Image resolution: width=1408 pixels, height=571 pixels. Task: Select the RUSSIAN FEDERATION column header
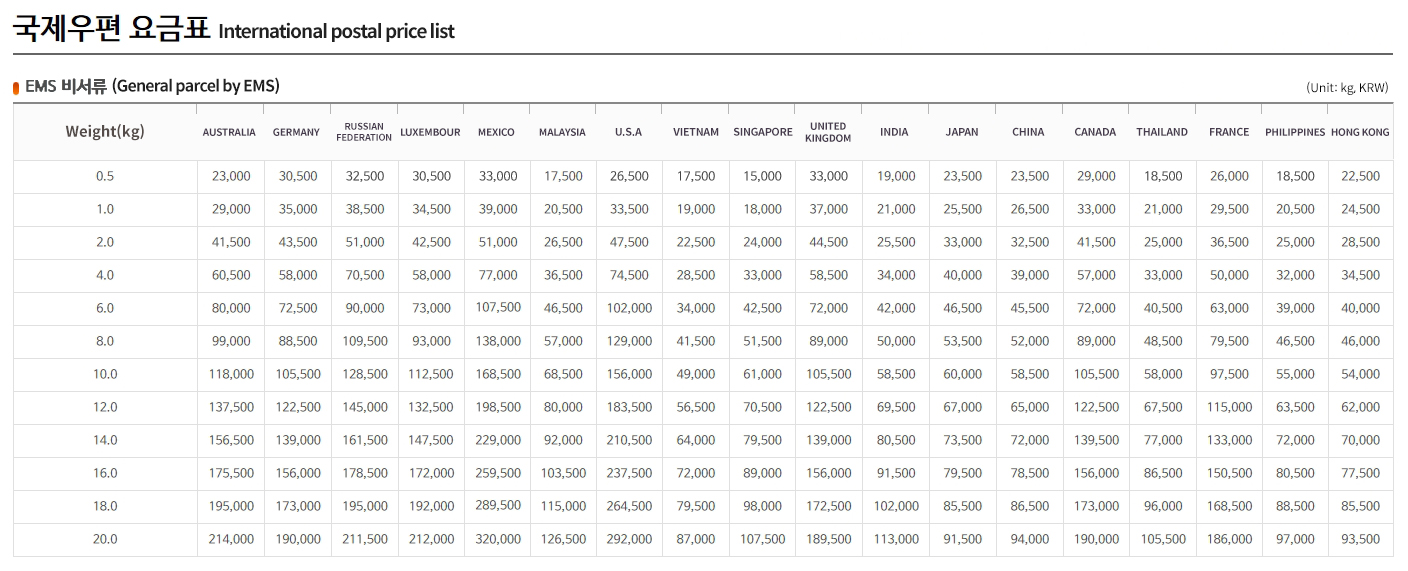coord(364,132)
